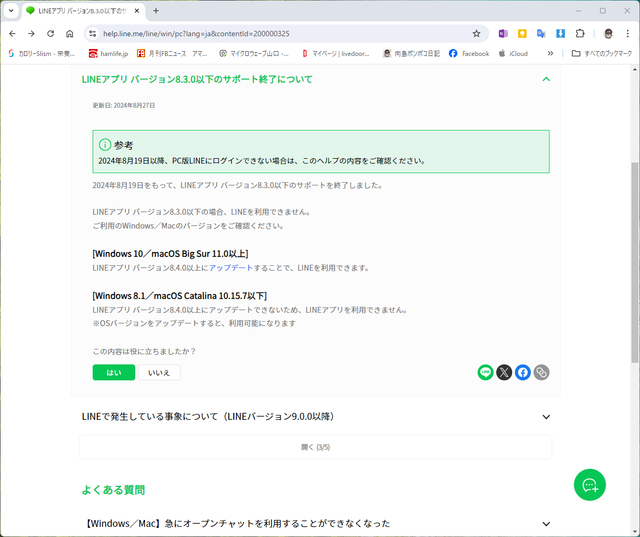Click the 更新日: 2024年8月27日 text
640x537 pixels.
[124, 105]
